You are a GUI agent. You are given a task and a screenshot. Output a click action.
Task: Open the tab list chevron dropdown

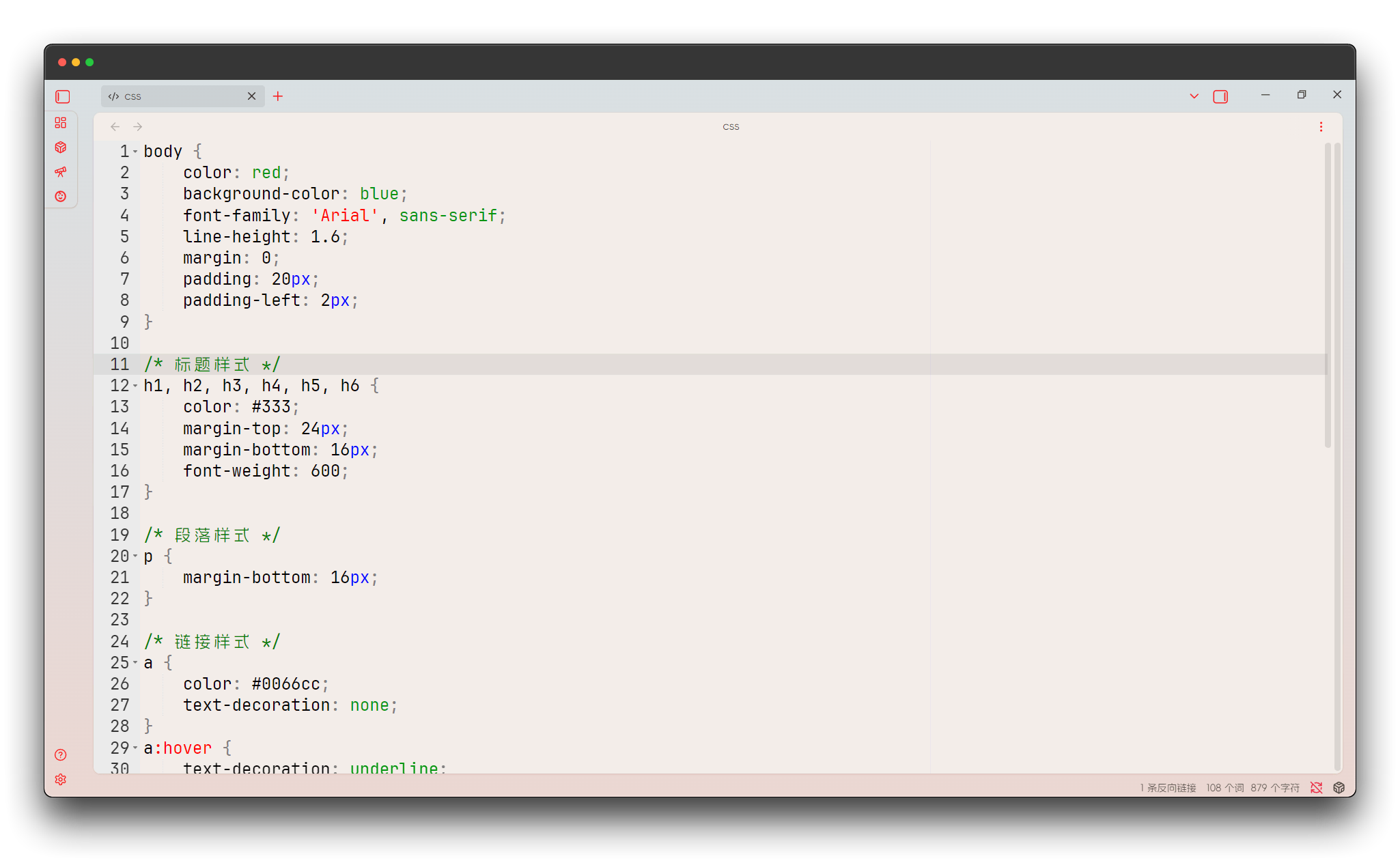(x=1193, y=96)
